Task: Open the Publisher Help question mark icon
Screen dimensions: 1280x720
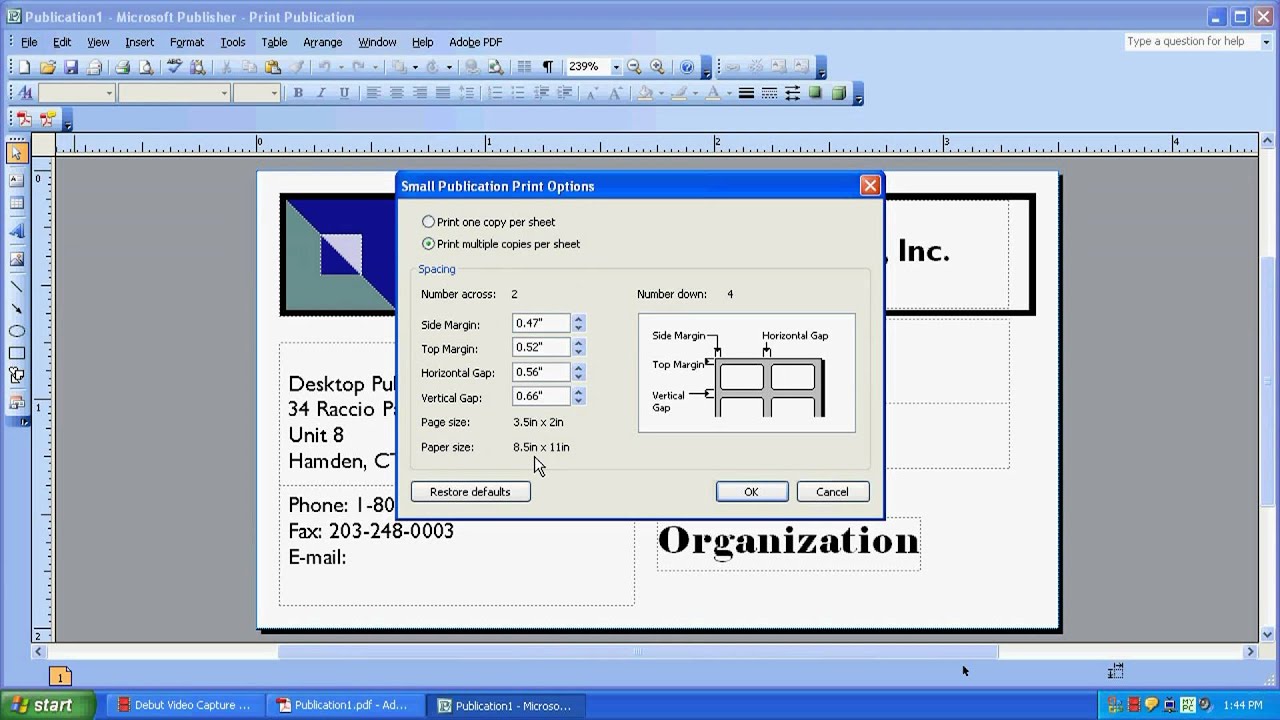Action: coord(687,67)
